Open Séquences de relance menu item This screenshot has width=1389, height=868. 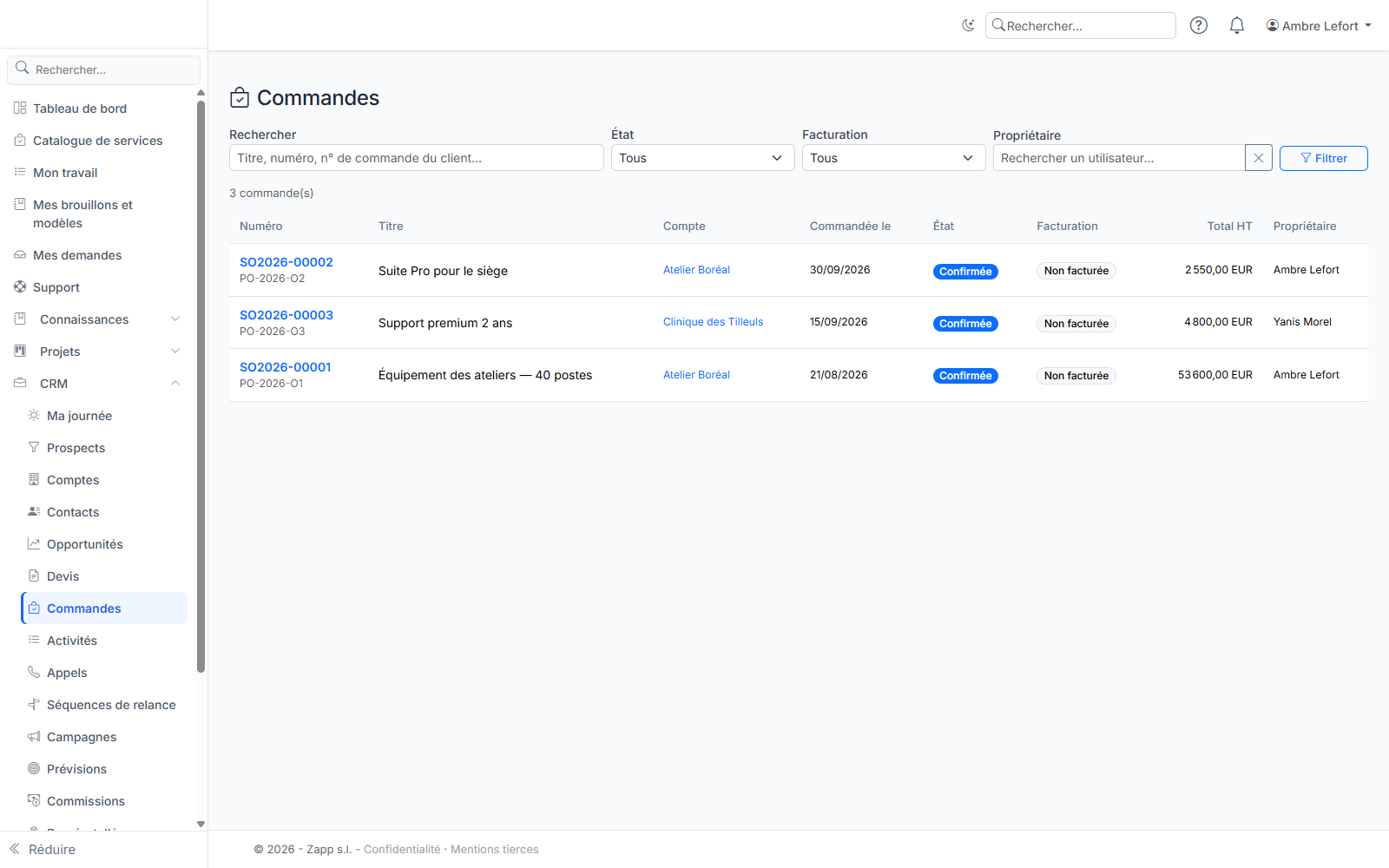click(x=104, y=705)
